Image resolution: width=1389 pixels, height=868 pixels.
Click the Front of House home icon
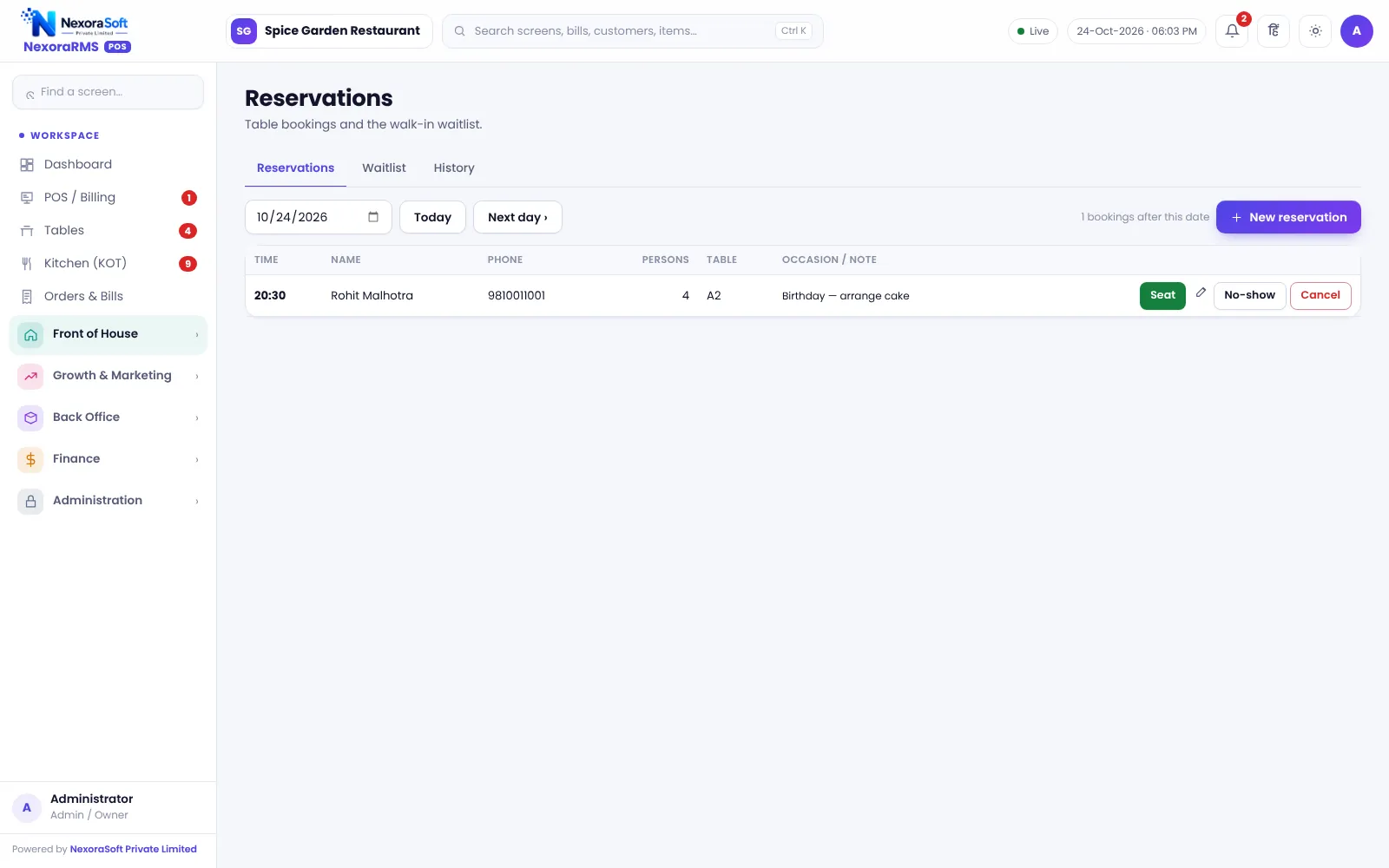[30, 334]
